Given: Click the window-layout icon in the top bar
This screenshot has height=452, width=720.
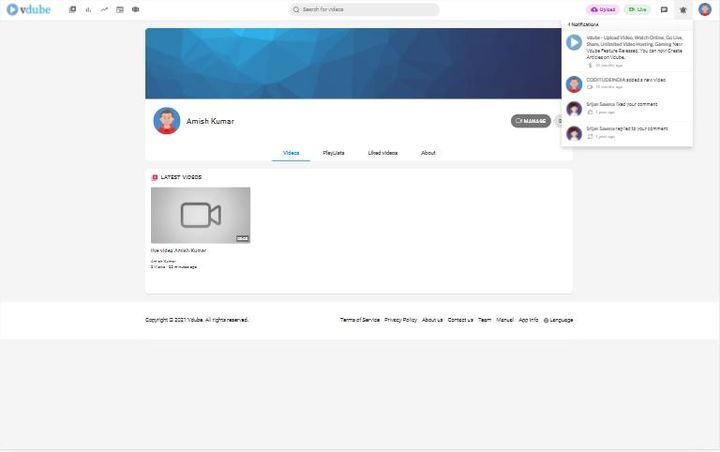Looking at the screenshot, I should point(120,9).
